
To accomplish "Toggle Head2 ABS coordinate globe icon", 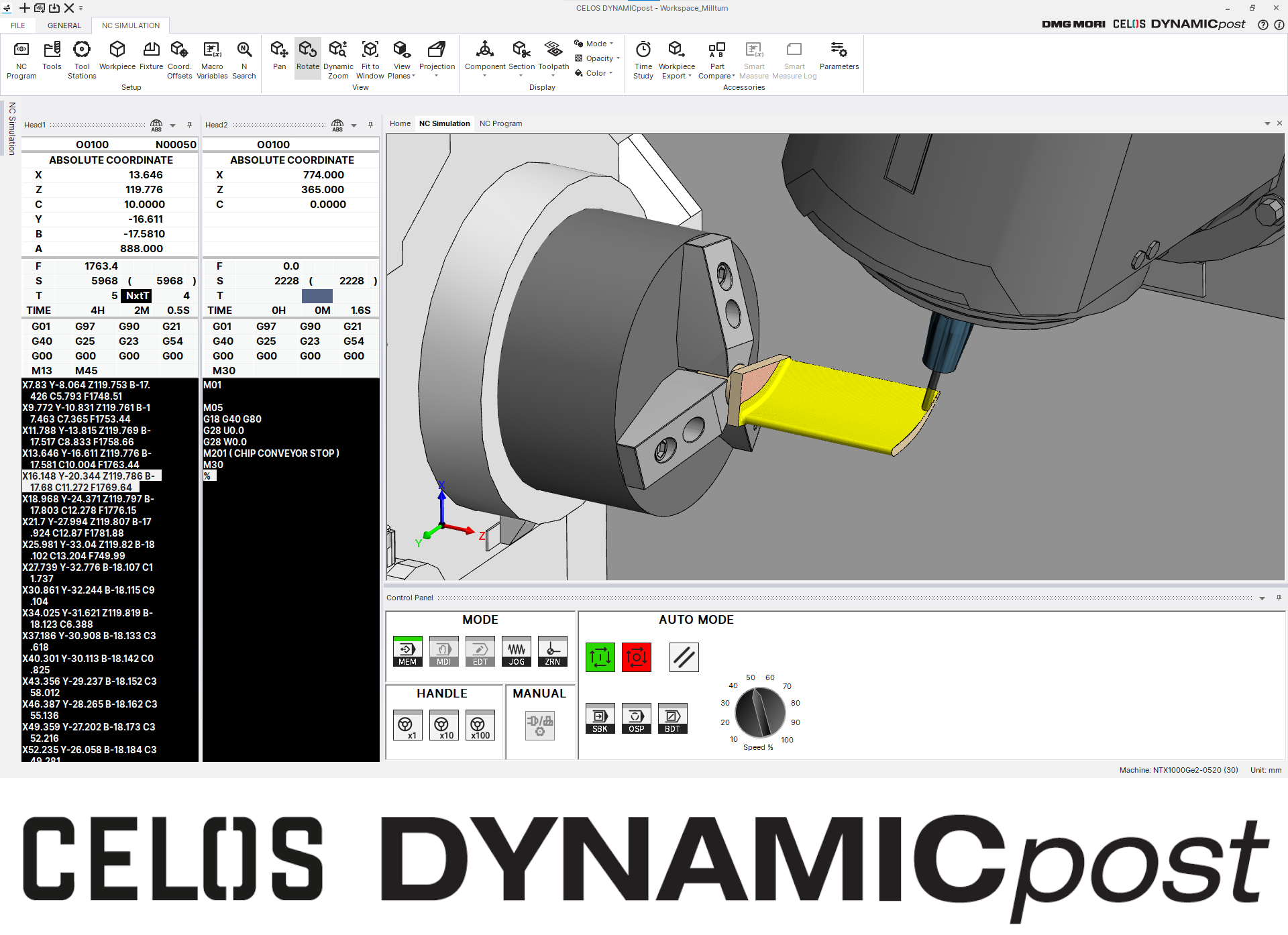I will click(337, 125).
